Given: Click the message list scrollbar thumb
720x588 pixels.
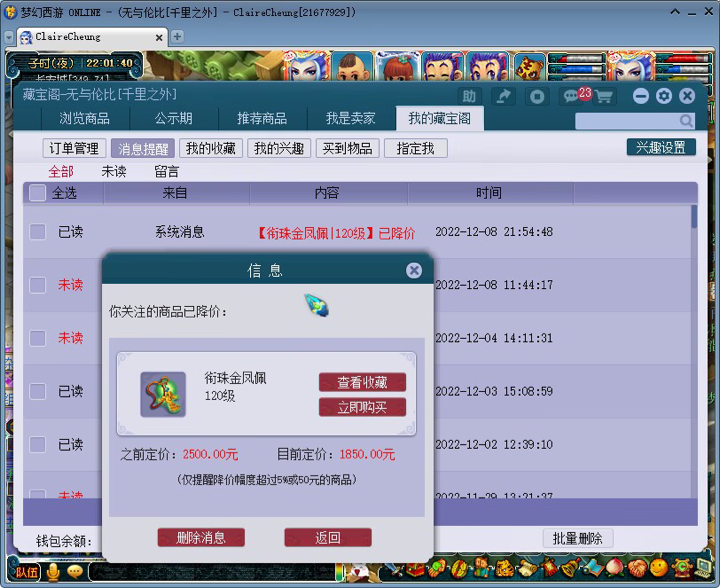Looking at the screenshot, I should (694, 217).
